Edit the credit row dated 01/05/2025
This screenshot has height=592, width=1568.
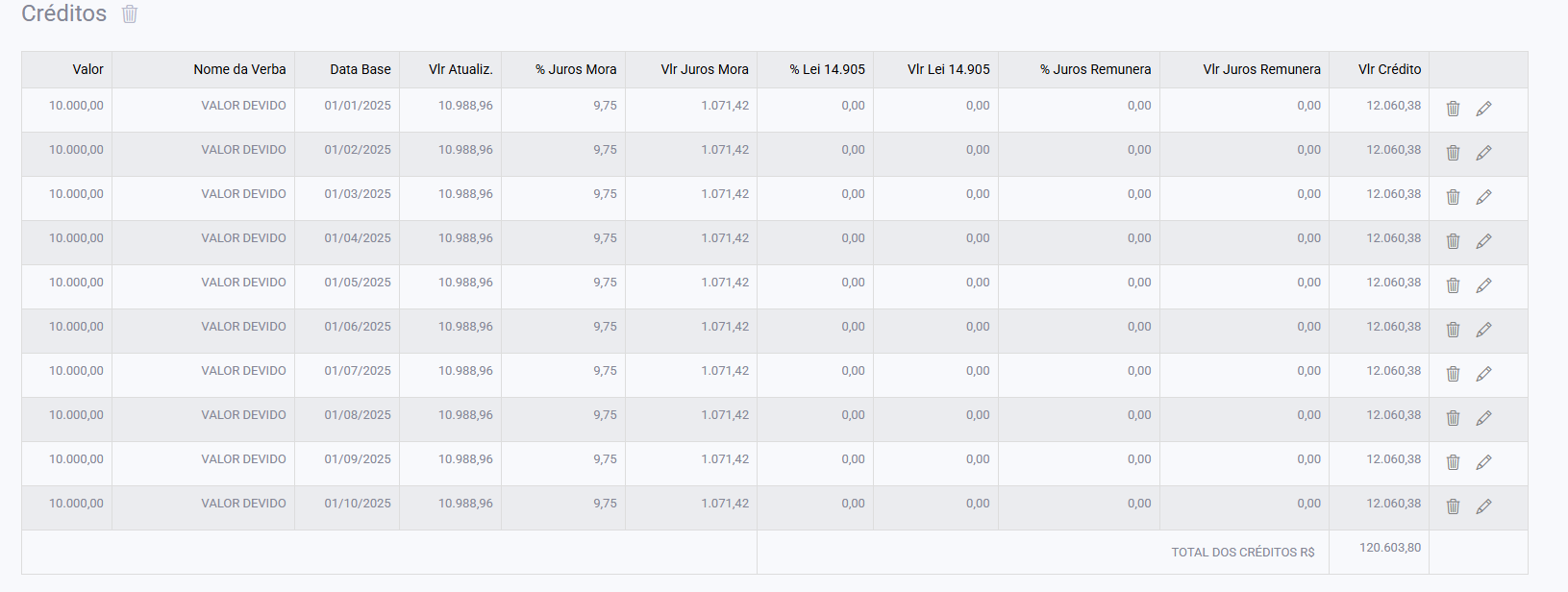1483,285
